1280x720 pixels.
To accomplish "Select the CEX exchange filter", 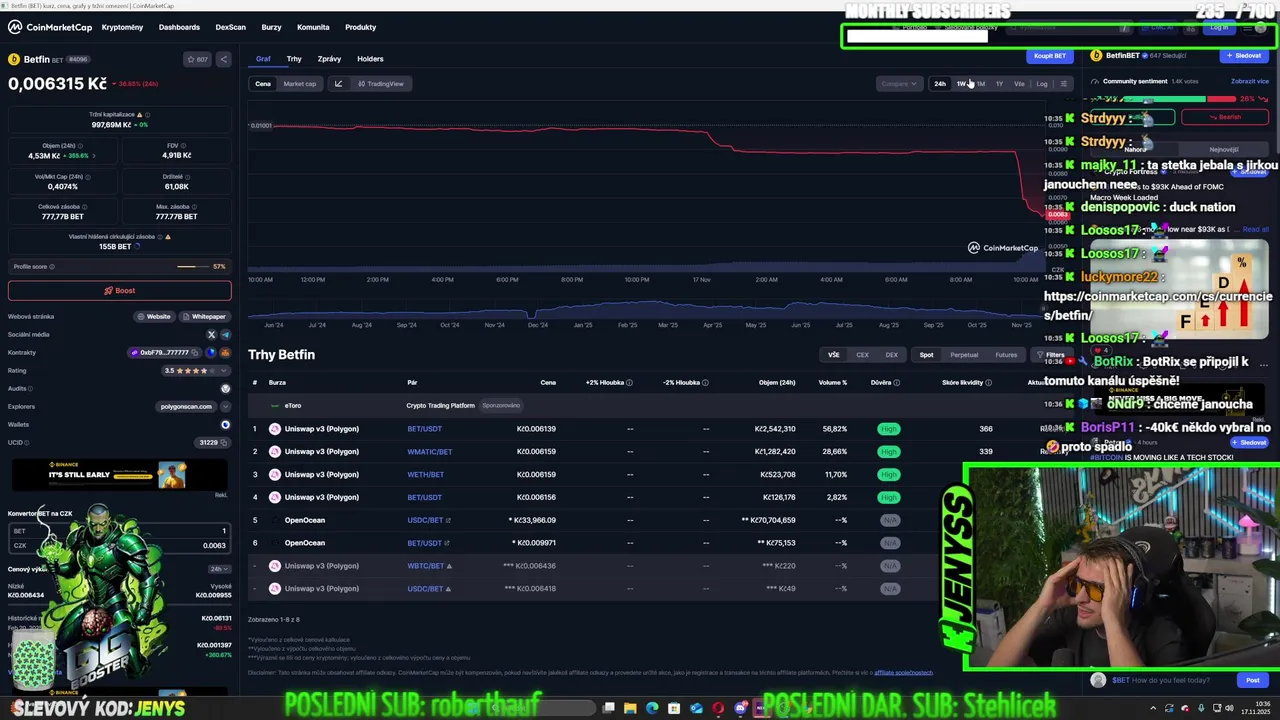I will click(862, 355).
